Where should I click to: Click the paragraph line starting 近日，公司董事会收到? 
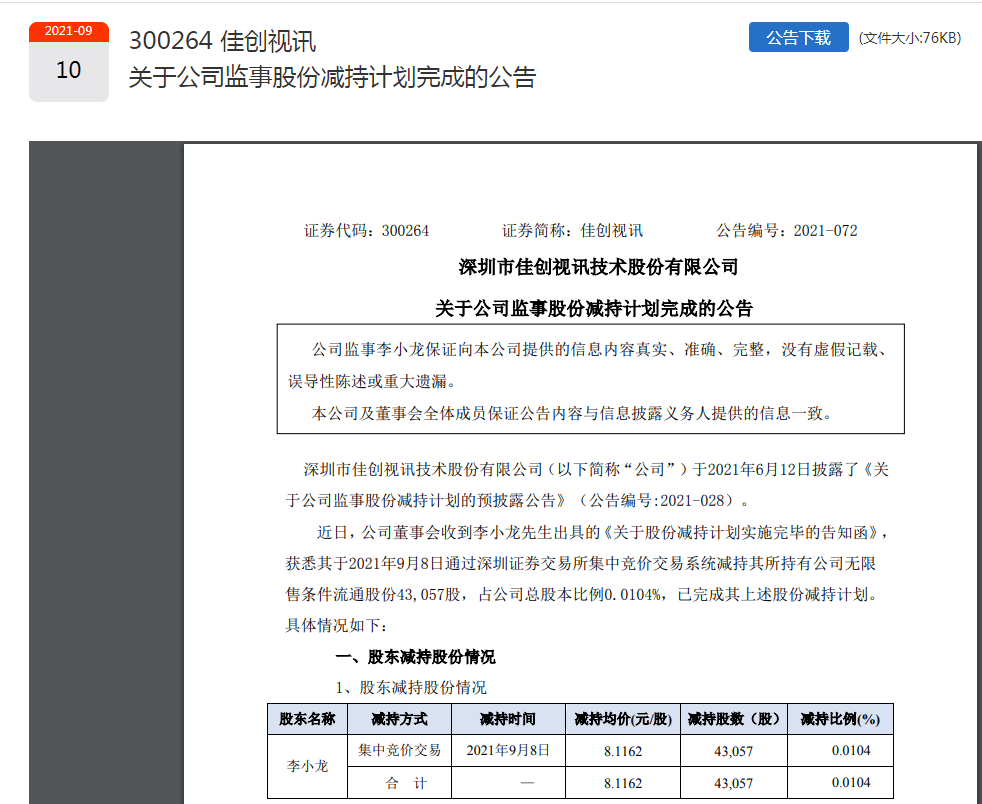point(602,533)
